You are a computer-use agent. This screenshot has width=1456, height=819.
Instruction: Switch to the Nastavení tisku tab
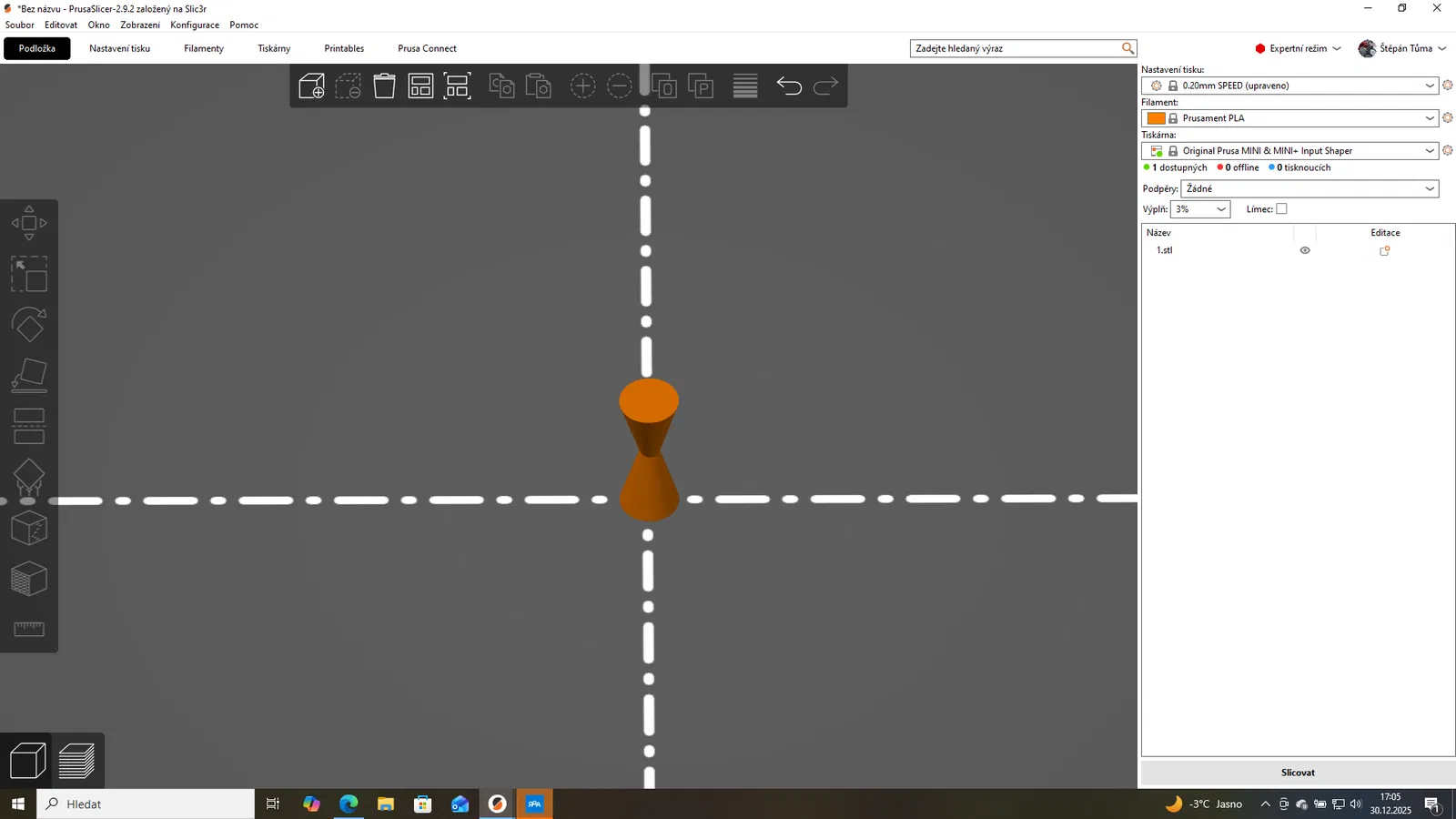coord(120,49)
